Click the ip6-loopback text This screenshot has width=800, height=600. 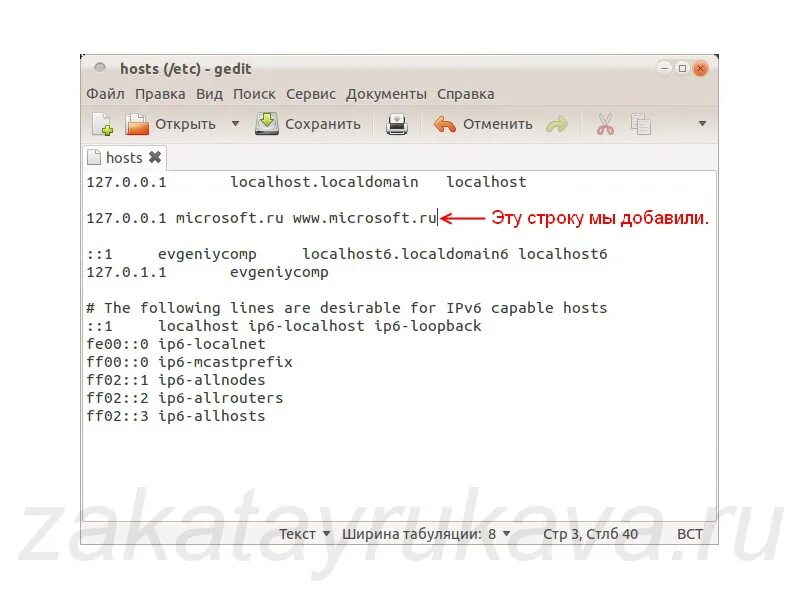coord(428,326)
